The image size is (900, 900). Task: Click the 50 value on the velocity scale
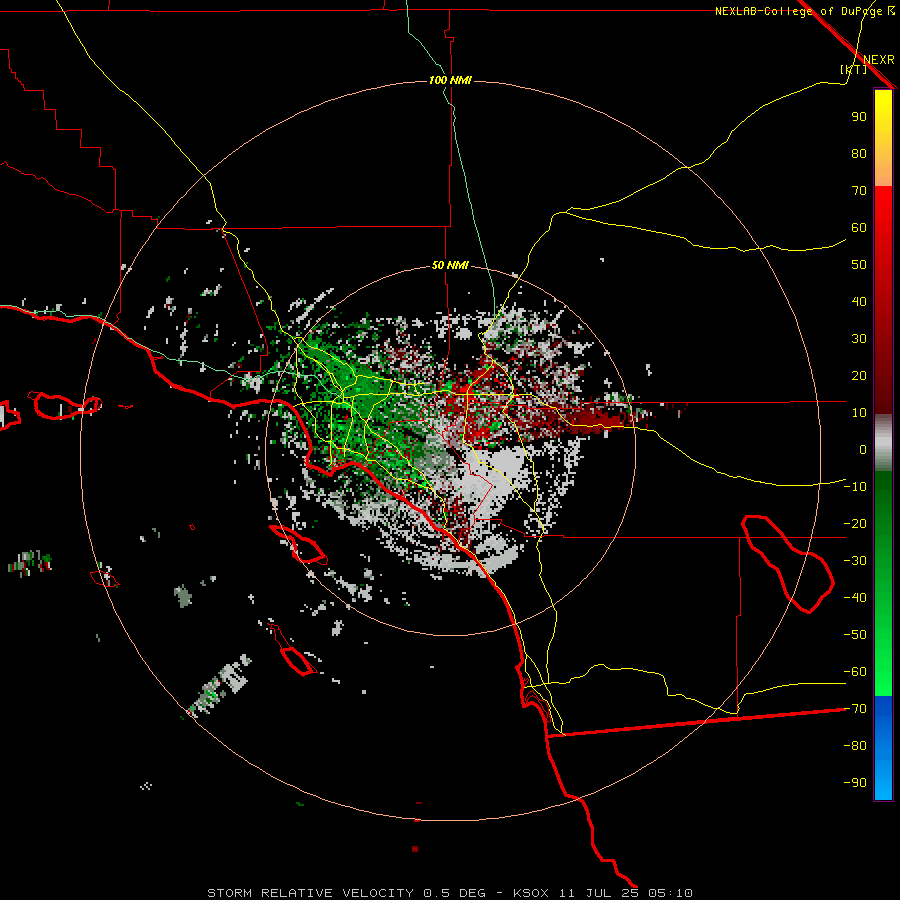[859, 265]
